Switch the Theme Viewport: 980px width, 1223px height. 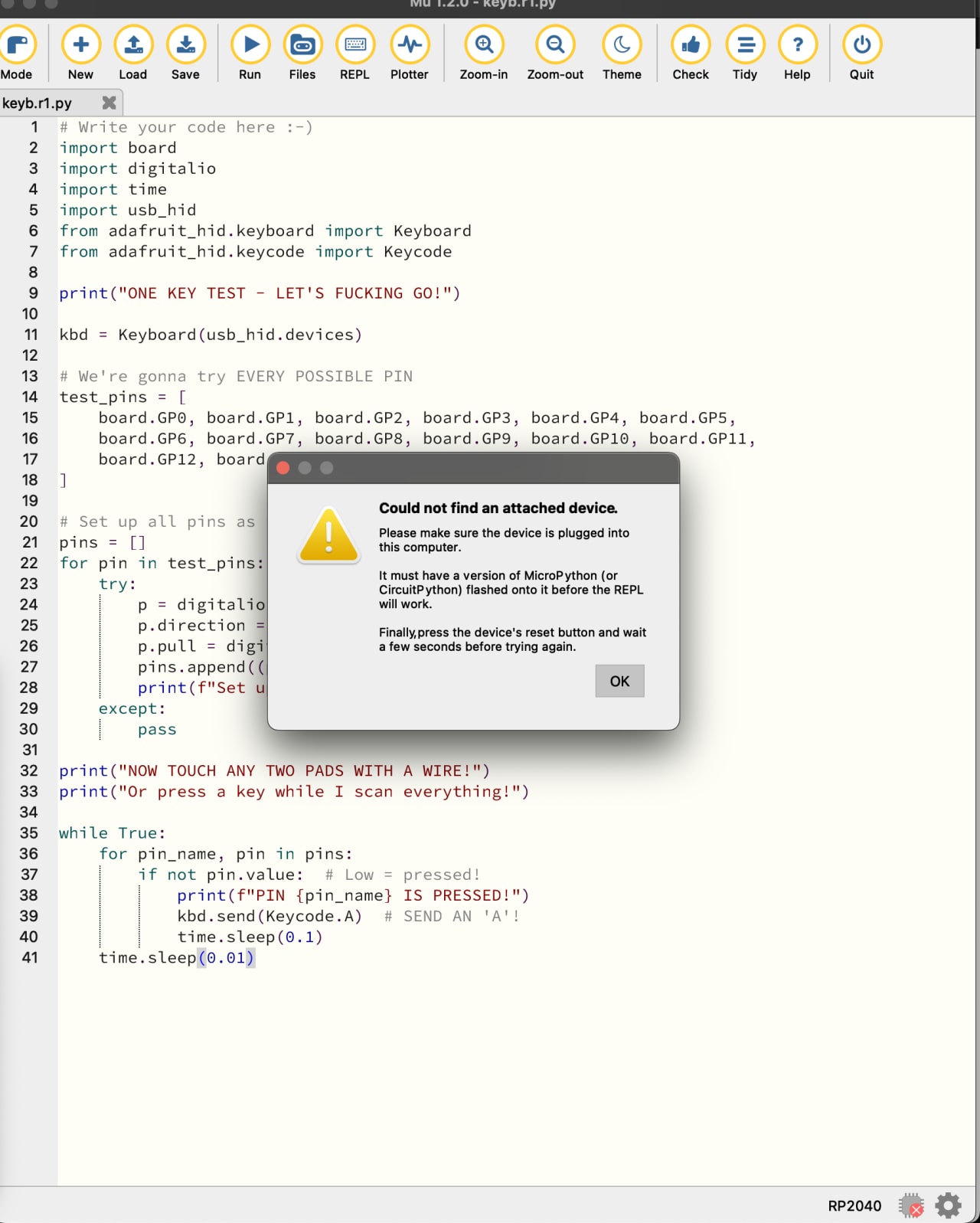[x=622, y=53]
